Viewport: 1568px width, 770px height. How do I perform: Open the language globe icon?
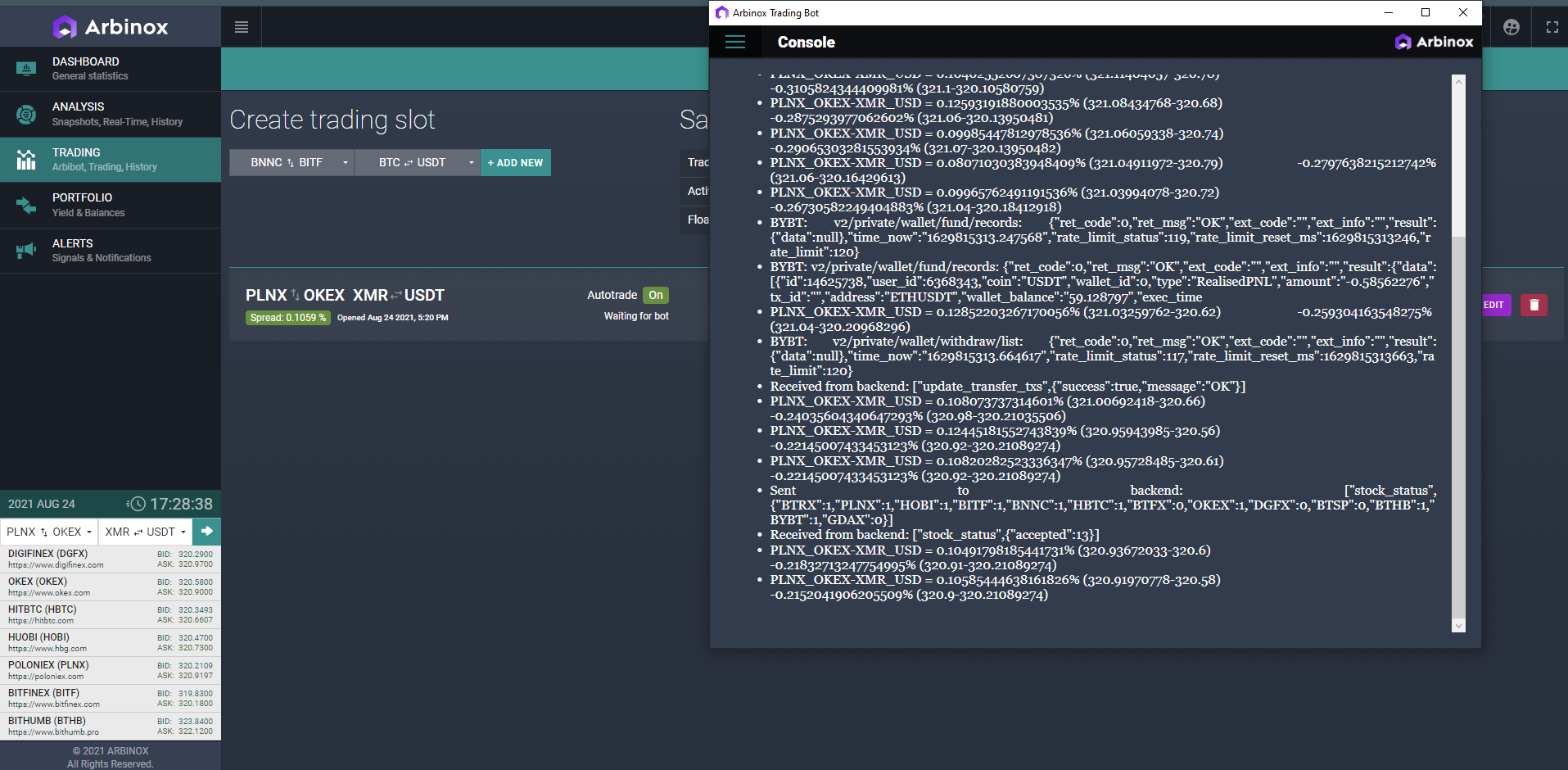1511,26
